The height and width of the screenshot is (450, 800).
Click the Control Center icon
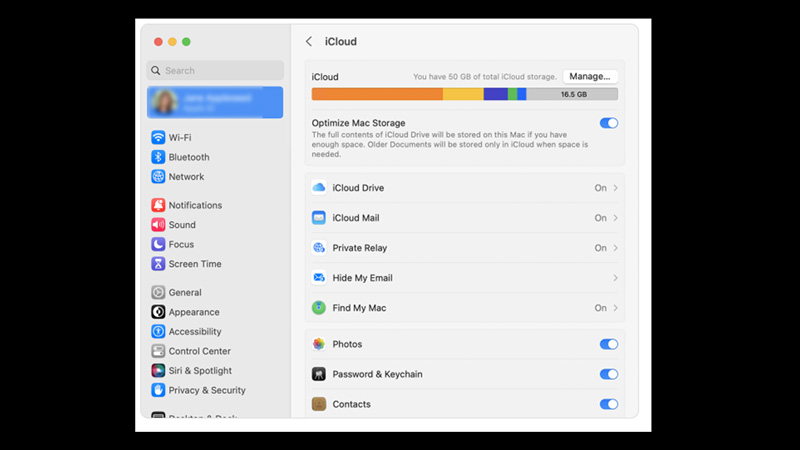point(158,351)
